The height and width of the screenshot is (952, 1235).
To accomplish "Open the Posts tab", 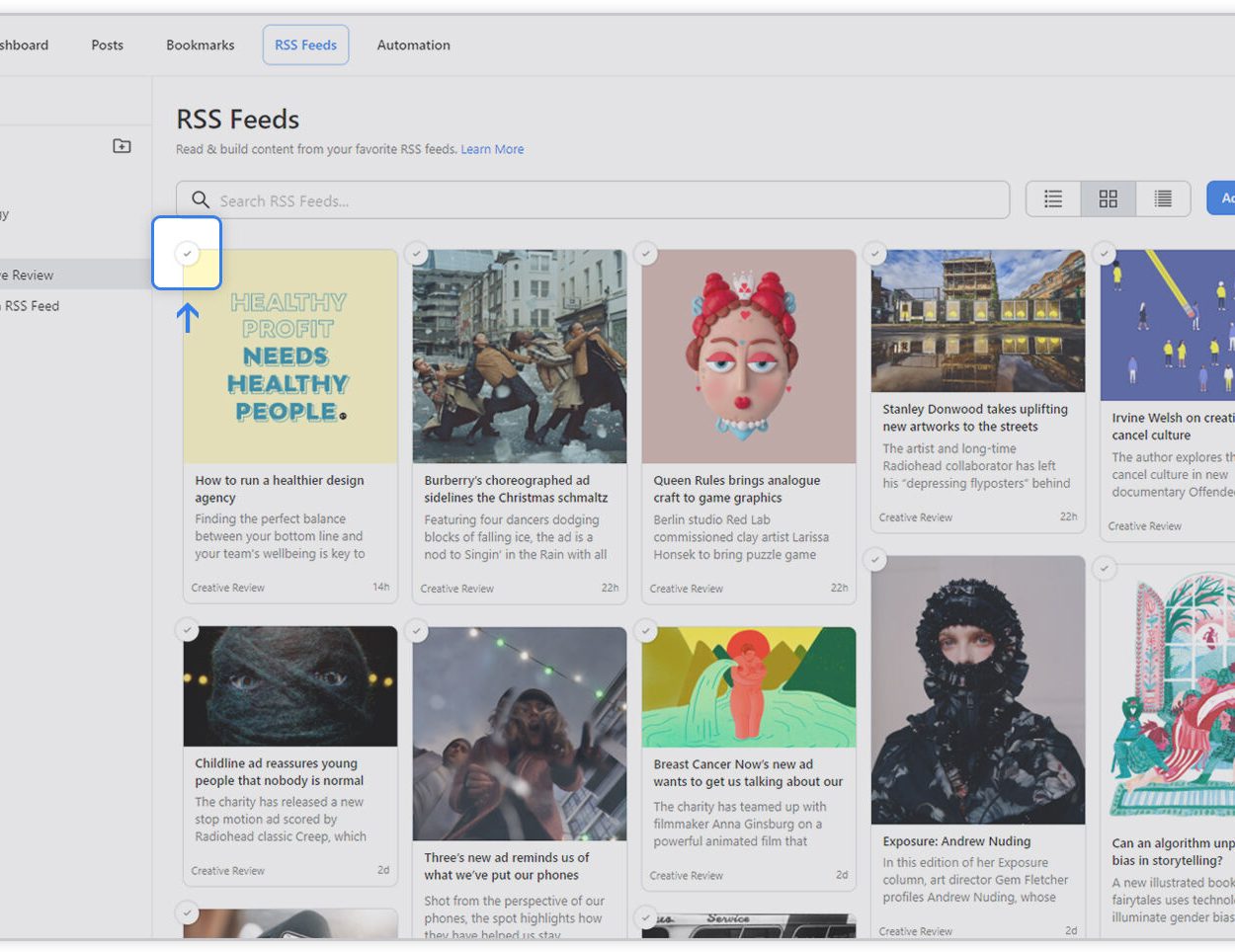I will (108, 44).
